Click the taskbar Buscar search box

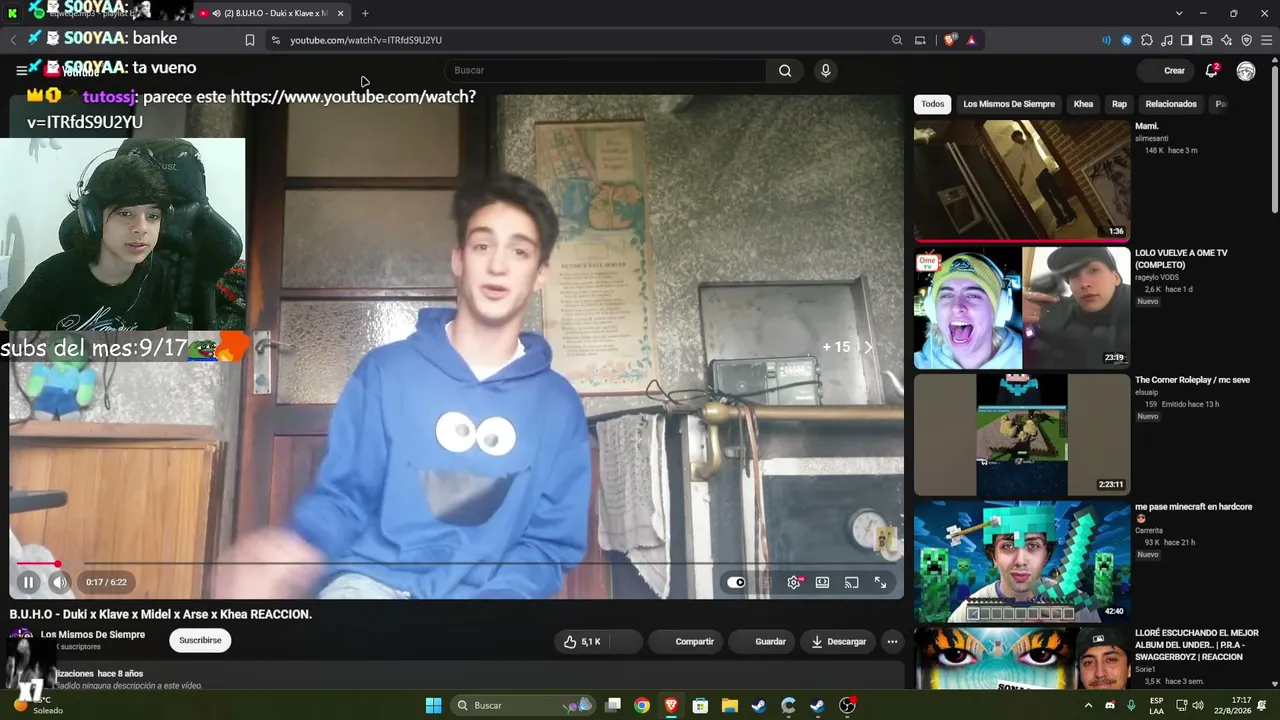pos(523,705)
